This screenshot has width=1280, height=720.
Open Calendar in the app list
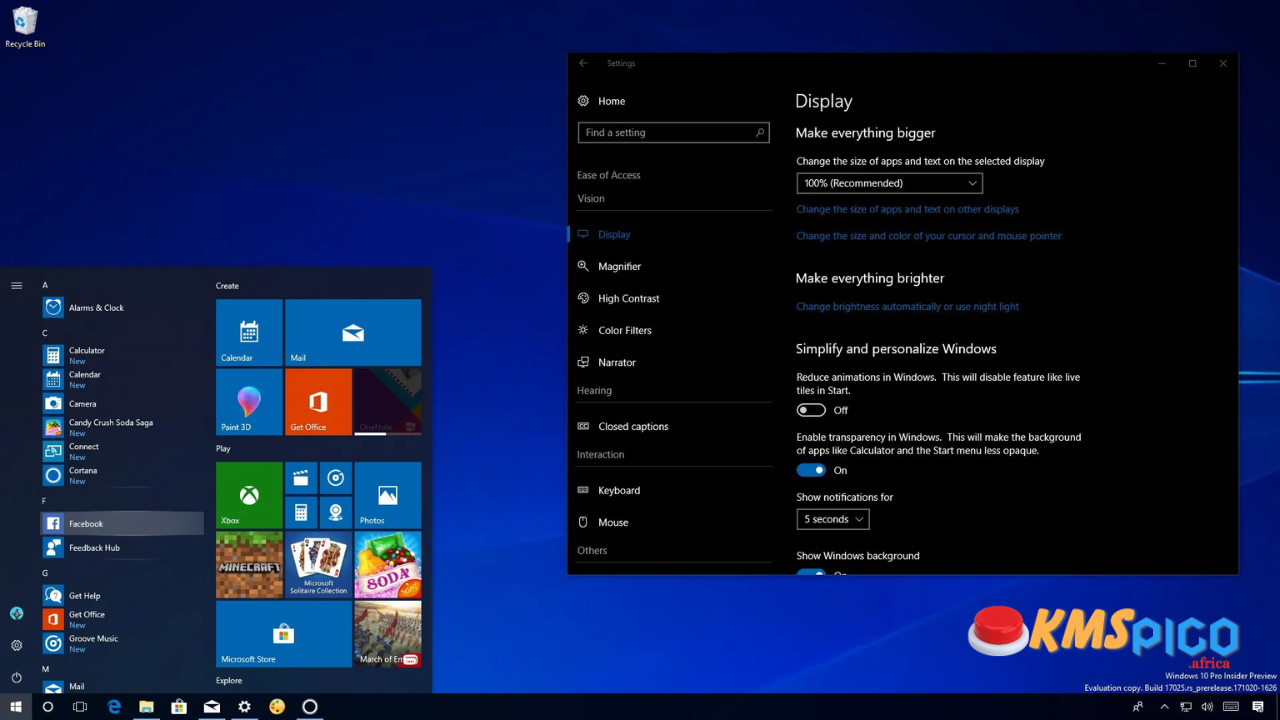click(x=122, y=379)
